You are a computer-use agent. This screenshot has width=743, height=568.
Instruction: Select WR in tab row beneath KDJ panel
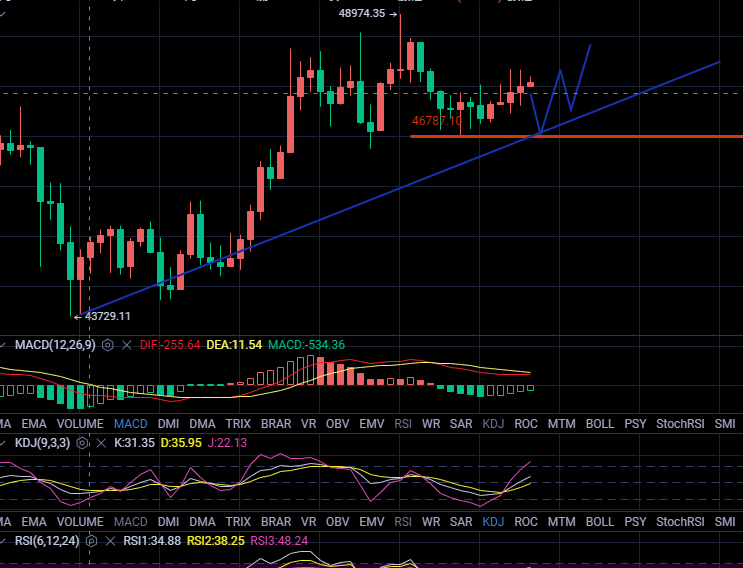[x=431, y=522]
